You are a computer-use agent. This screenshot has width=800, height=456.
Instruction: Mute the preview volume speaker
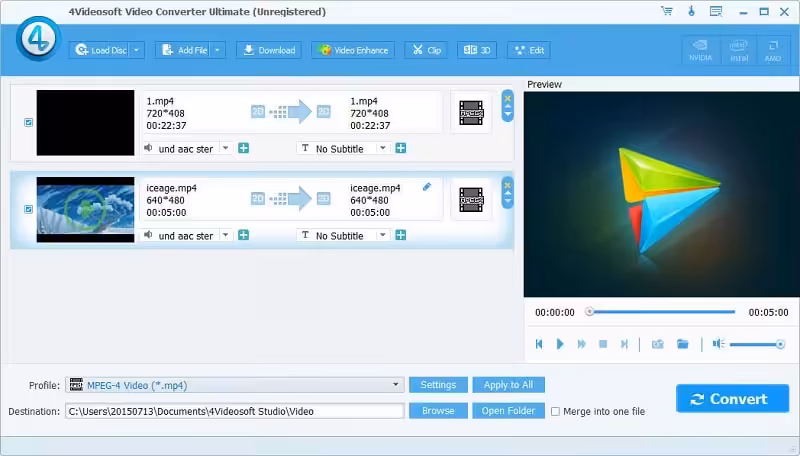point(717,344)
